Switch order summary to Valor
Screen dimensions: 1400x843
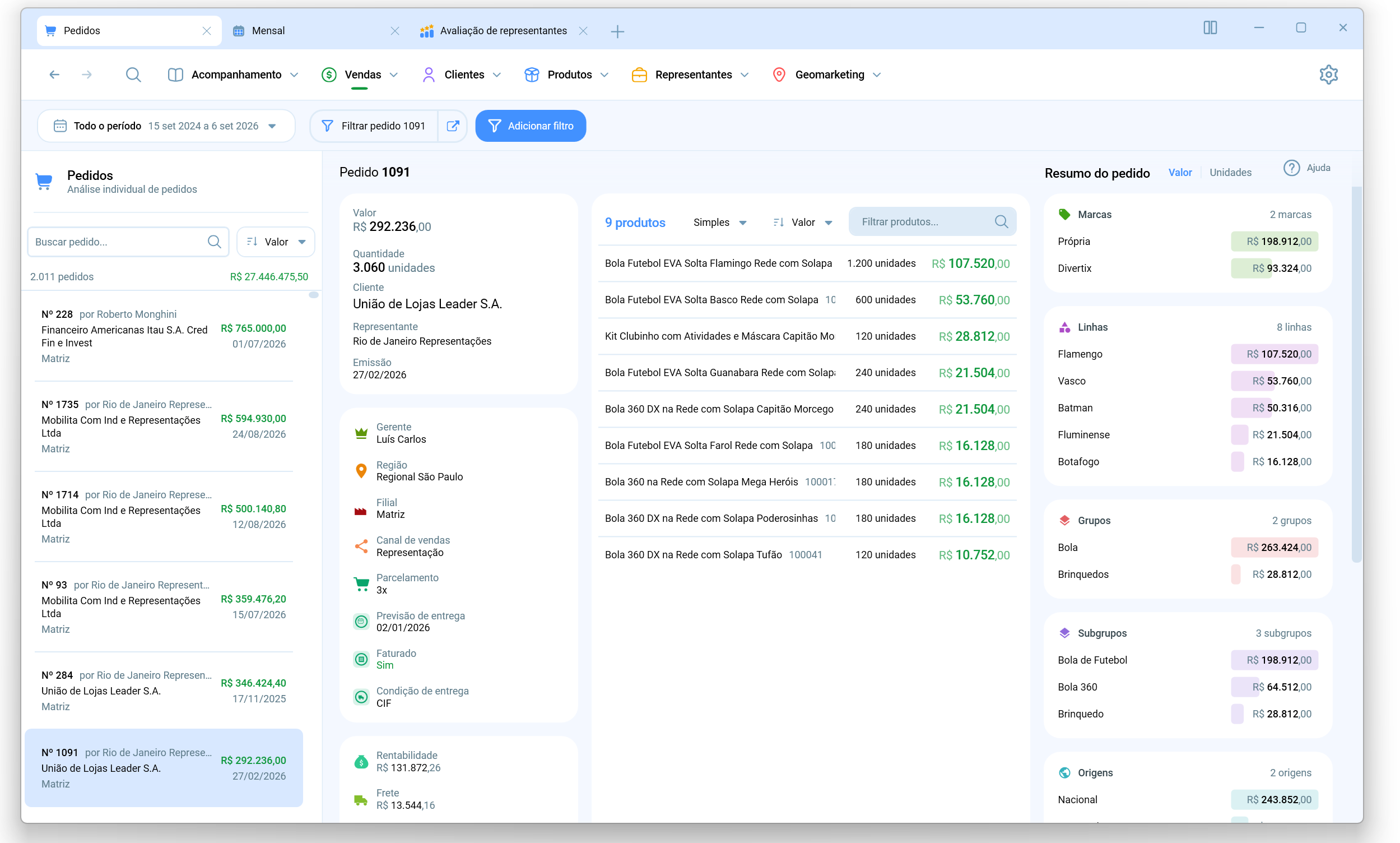click(1179, 172)
